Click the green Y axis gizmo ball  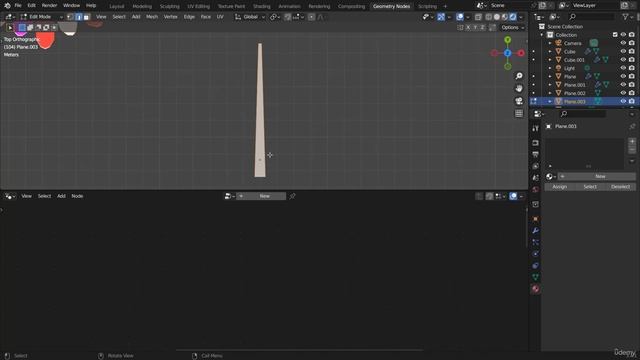(x=507, y=40)
